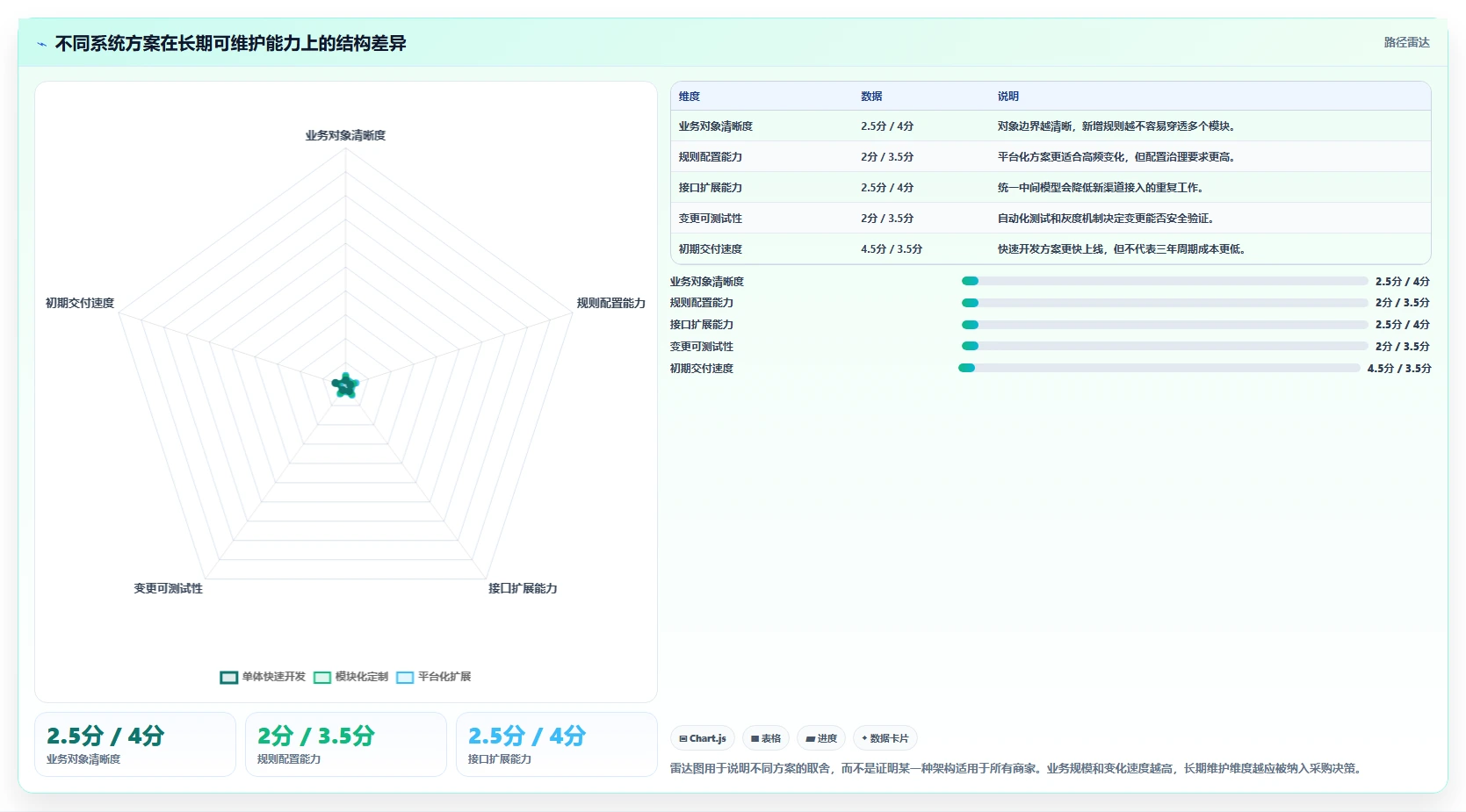Click the 维度 column header
The height and width of the screenshot is (812, 1466).
[690, 97]
